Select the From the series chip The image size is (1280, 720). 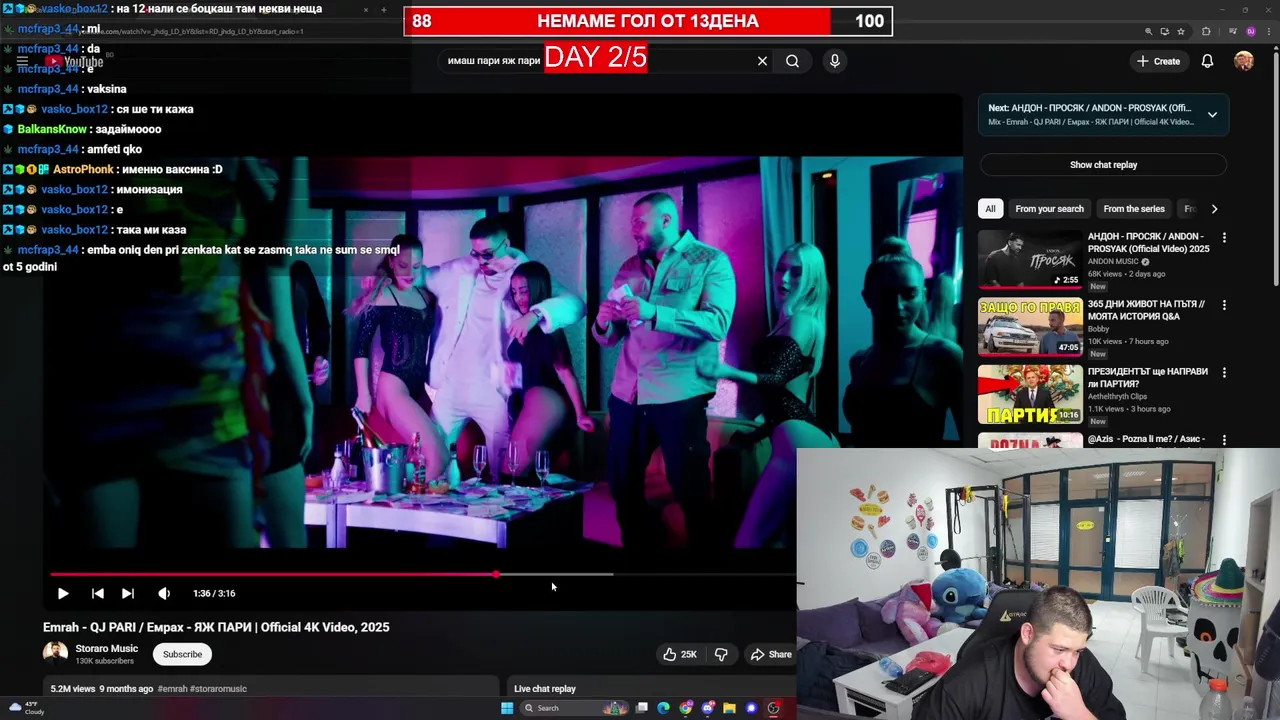(x=1134, y=209)
